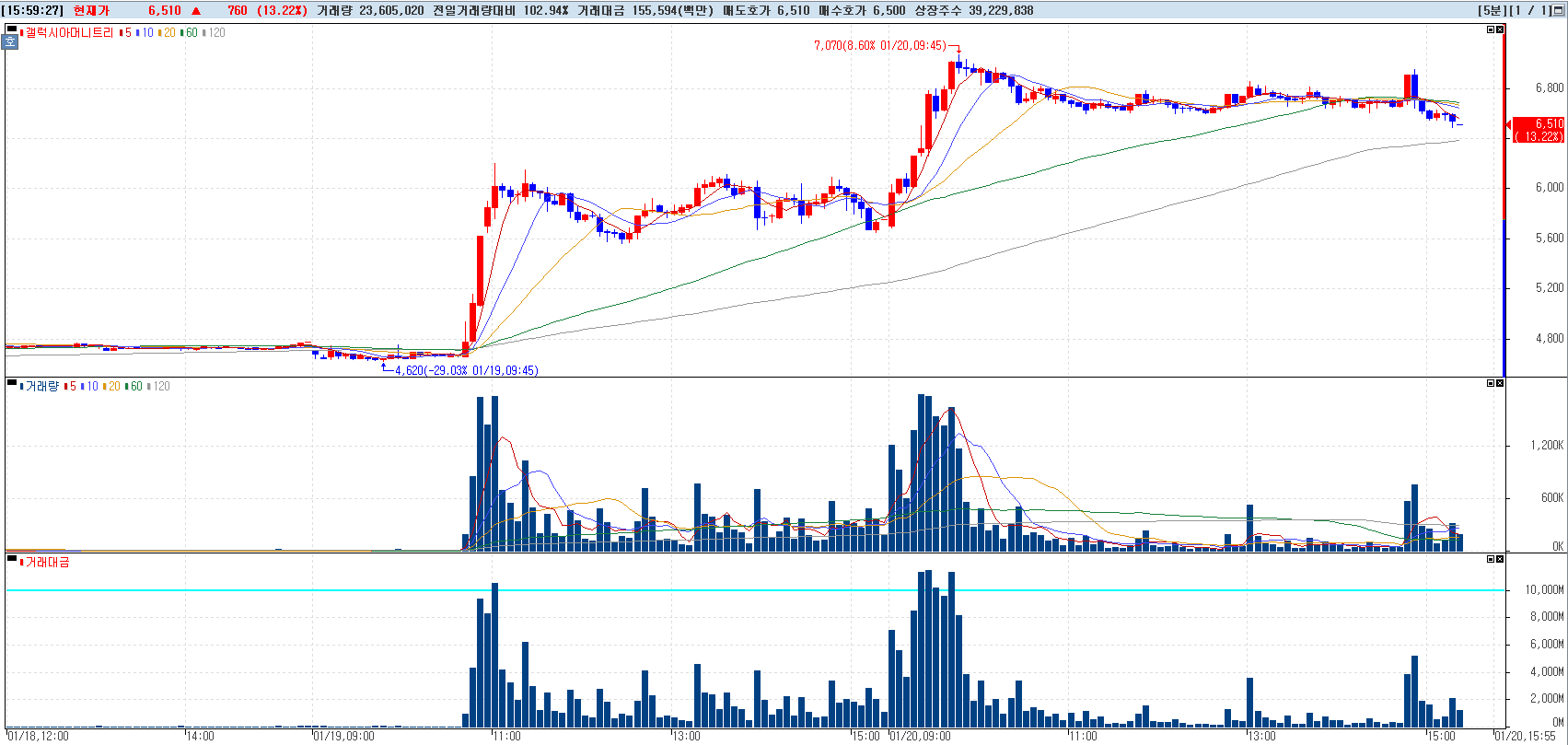
Task: Select the 5 average in 거래량 legend
Action: pos(71,386)
